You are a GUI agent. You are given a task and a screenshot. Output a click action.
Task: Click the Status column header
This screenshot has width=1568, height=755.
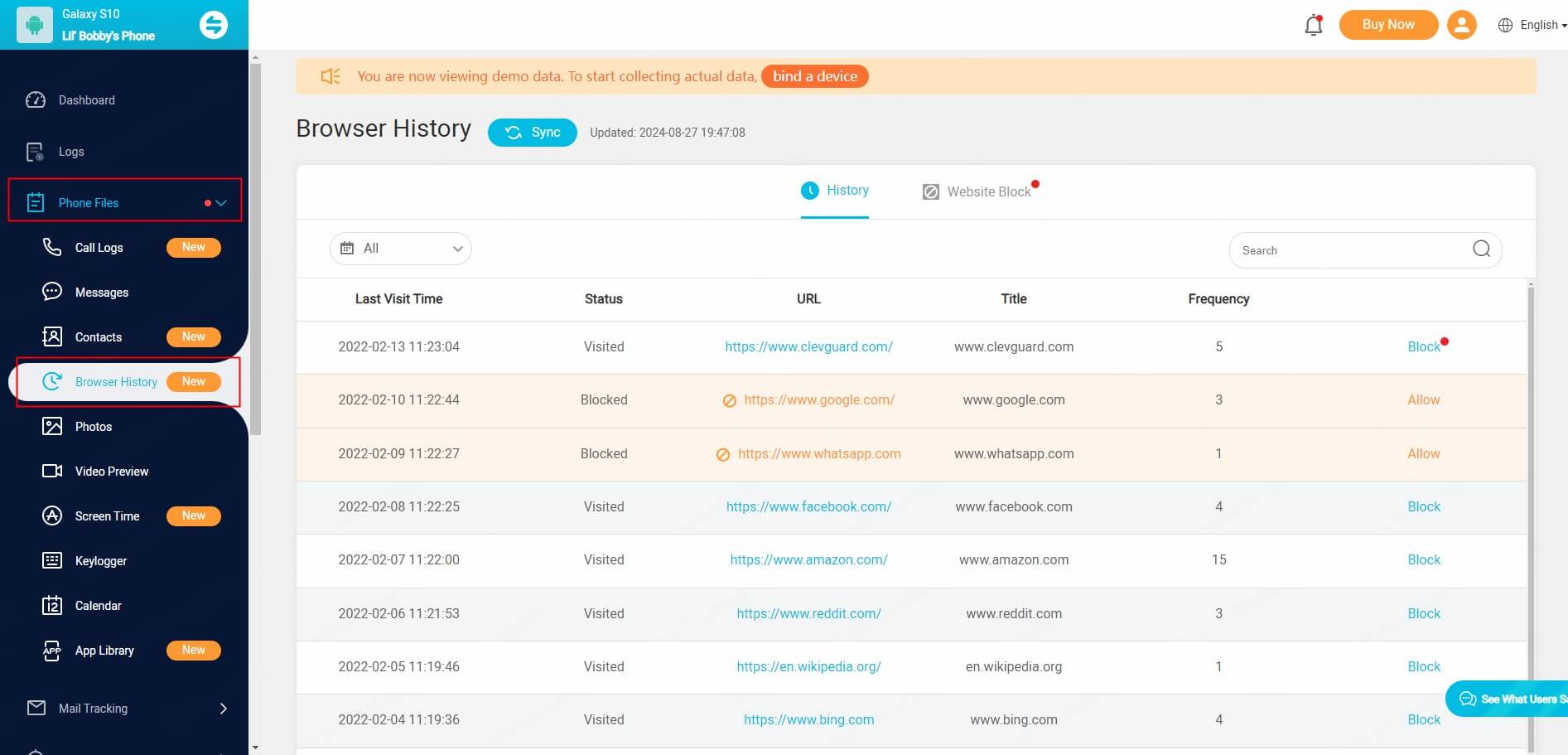click(x=603, y=299)
